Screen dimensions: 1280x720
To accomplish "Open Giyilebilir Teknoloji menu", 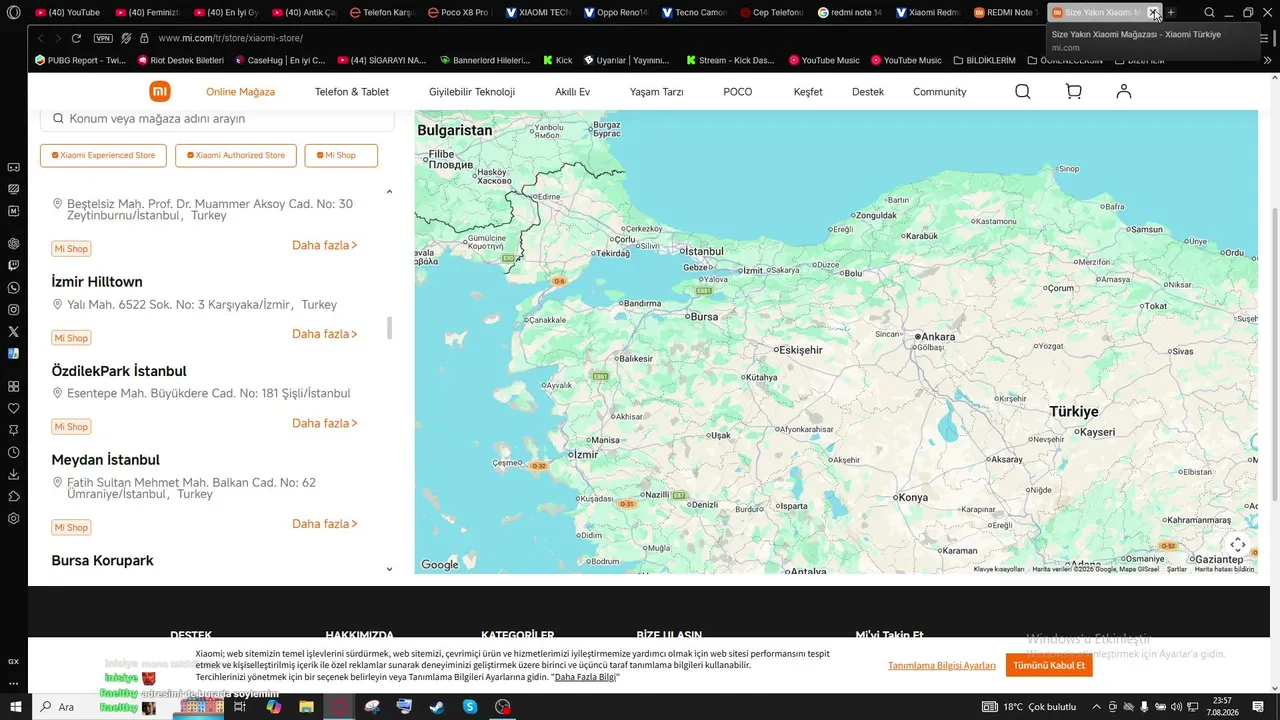I will pos(472,92).
